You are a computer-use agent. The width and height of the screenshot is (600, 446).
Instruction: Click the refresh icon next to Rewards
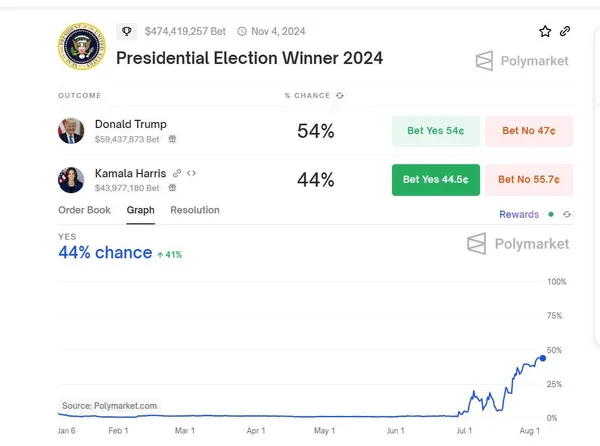click(567, 214)
